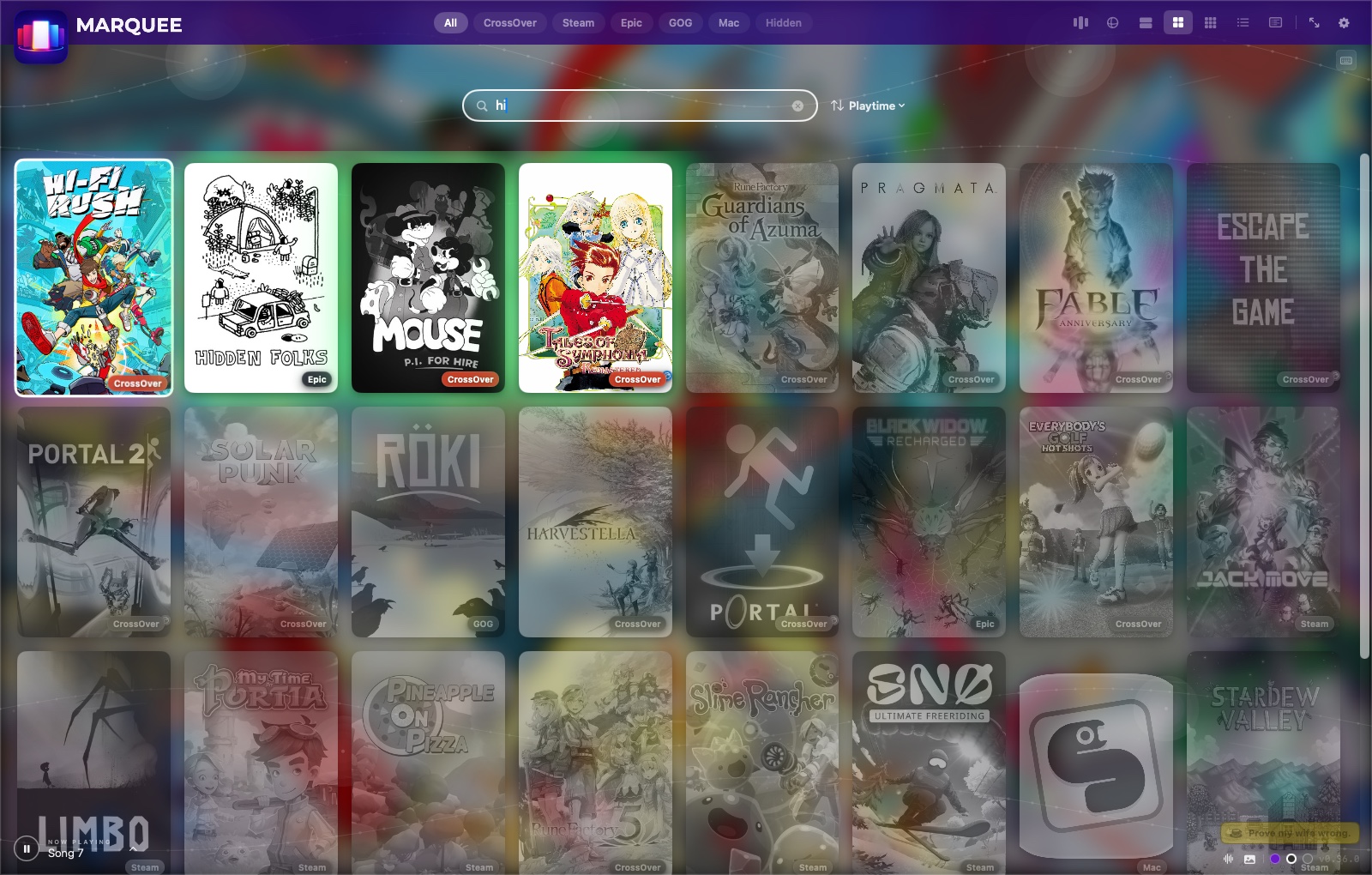Select the GOG filter tab

click(680, 23)
